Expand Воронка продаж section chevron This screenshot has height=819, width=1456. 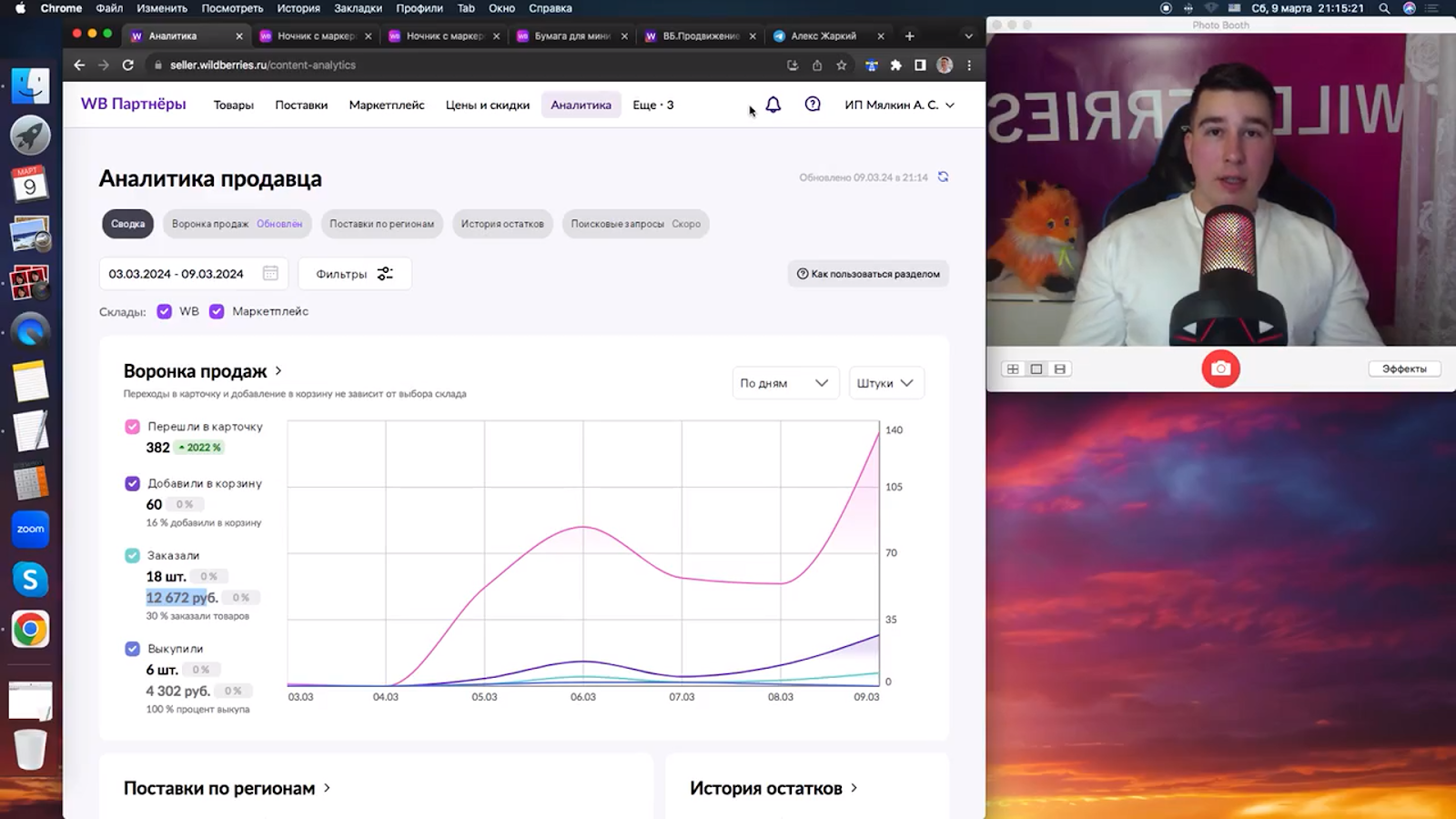point(278,371)
